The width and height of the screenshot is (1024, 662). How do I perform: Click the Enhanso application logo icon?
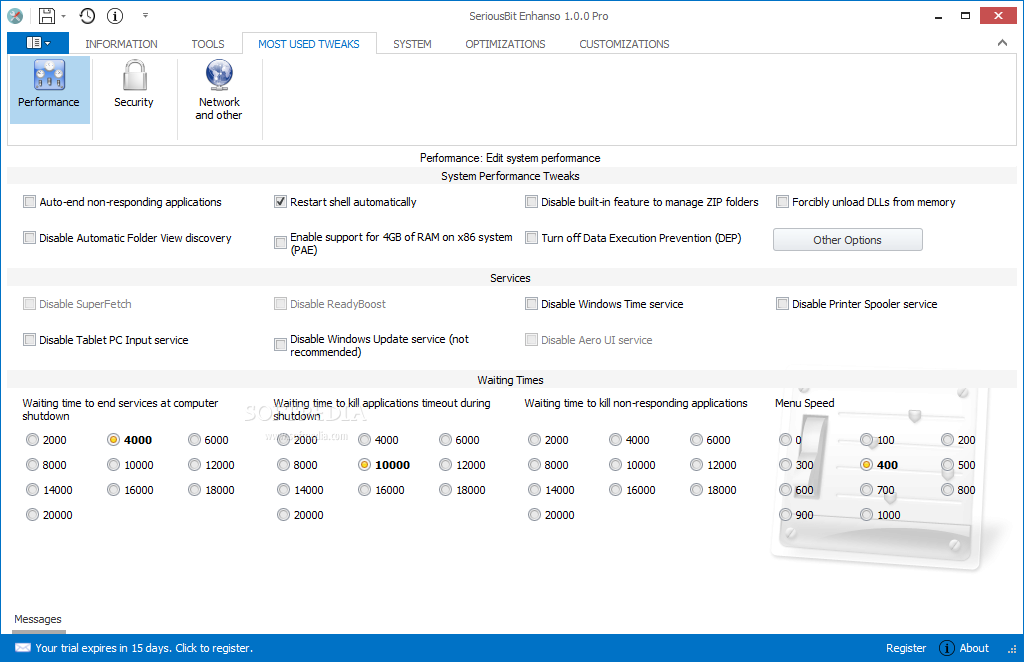(14, 16)
